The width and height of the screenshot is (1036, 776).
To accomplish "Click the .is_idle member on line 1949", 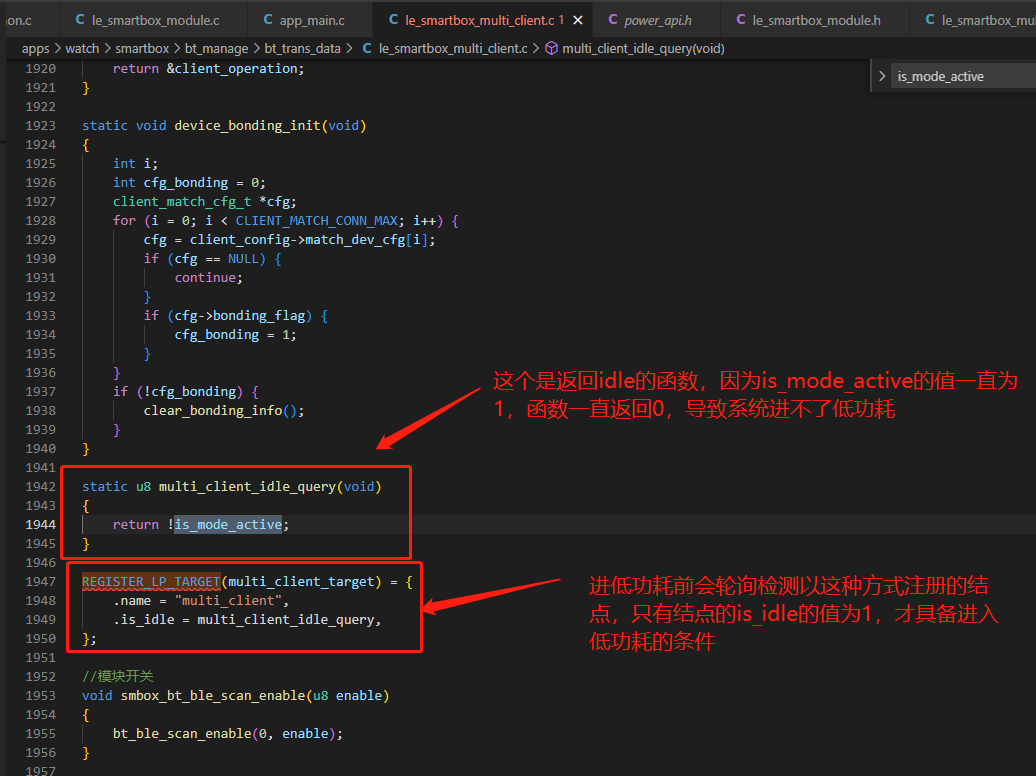I will 143,619.
